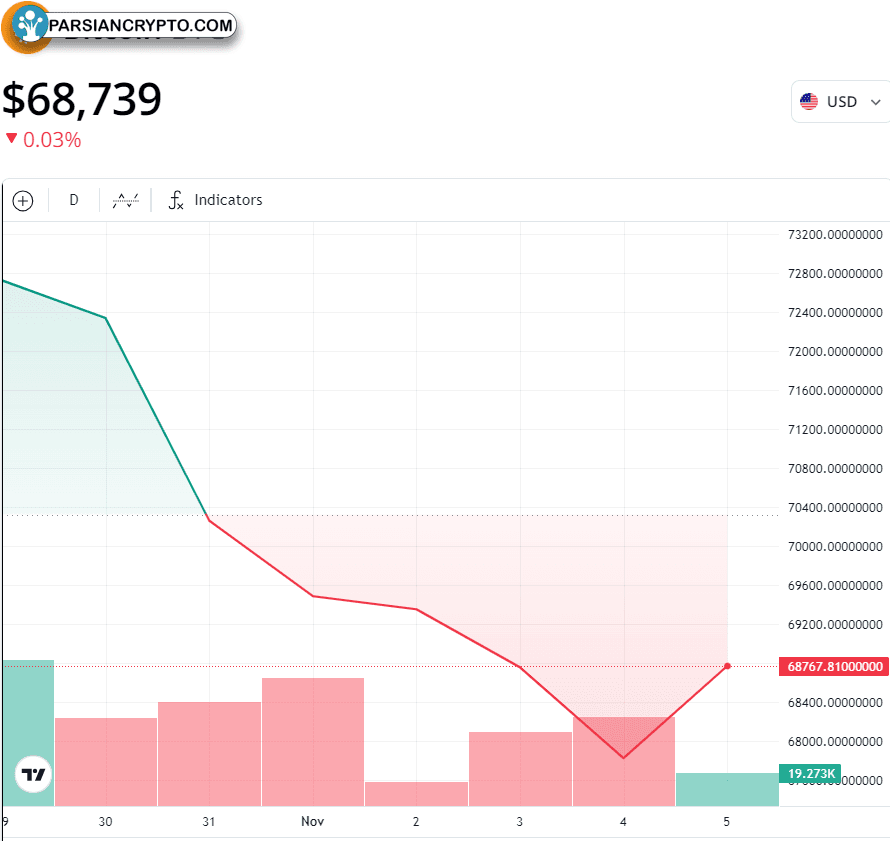Viewport: 890px width, 841px height.
Task: Click the 69600.00000000 axis label
Action: point(835,586)
